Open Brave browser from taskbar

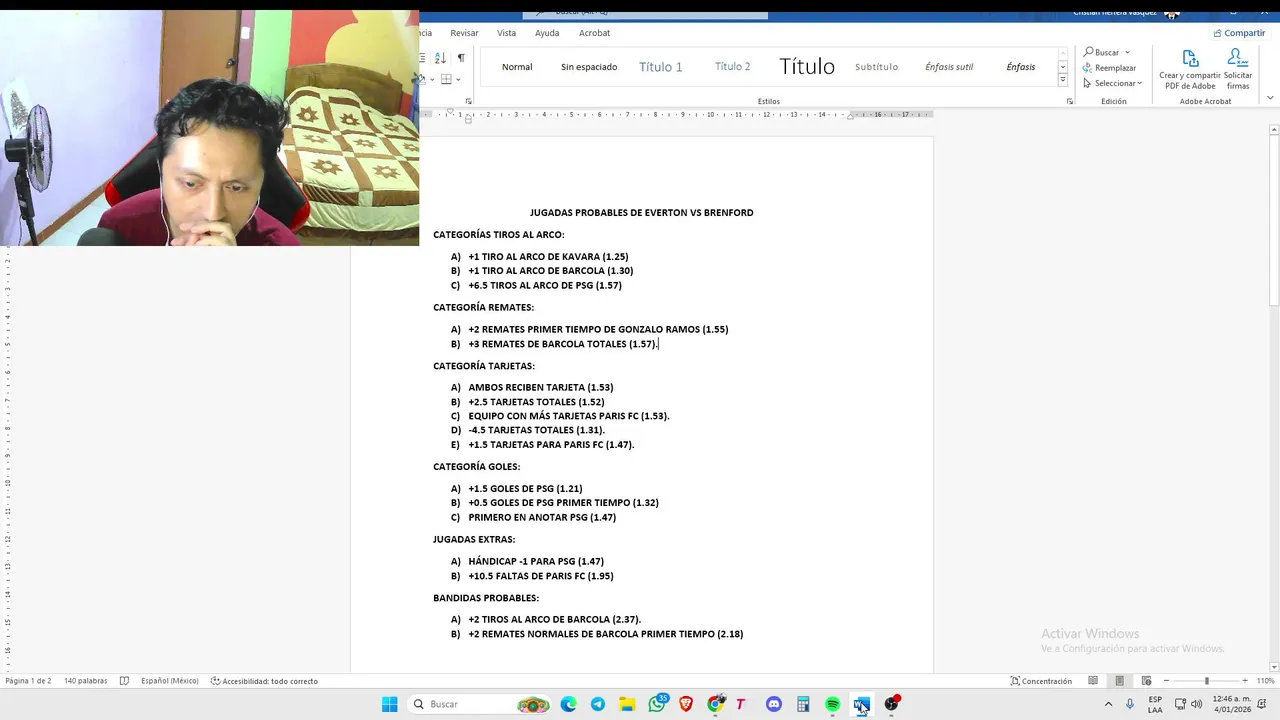[686, 704]
